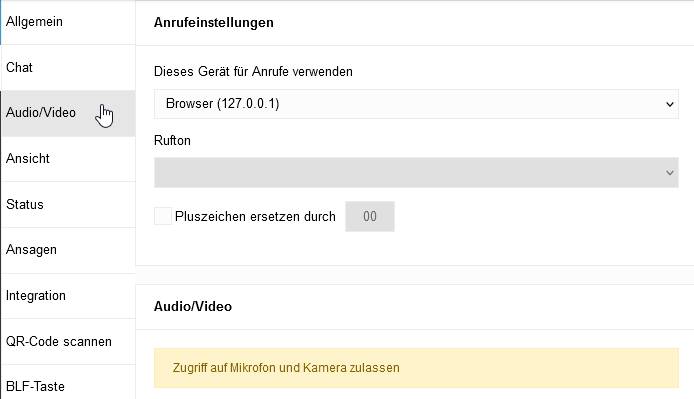Click the 'Dieses Gerät für Anrufe verwenden' label

click(253, 72)
